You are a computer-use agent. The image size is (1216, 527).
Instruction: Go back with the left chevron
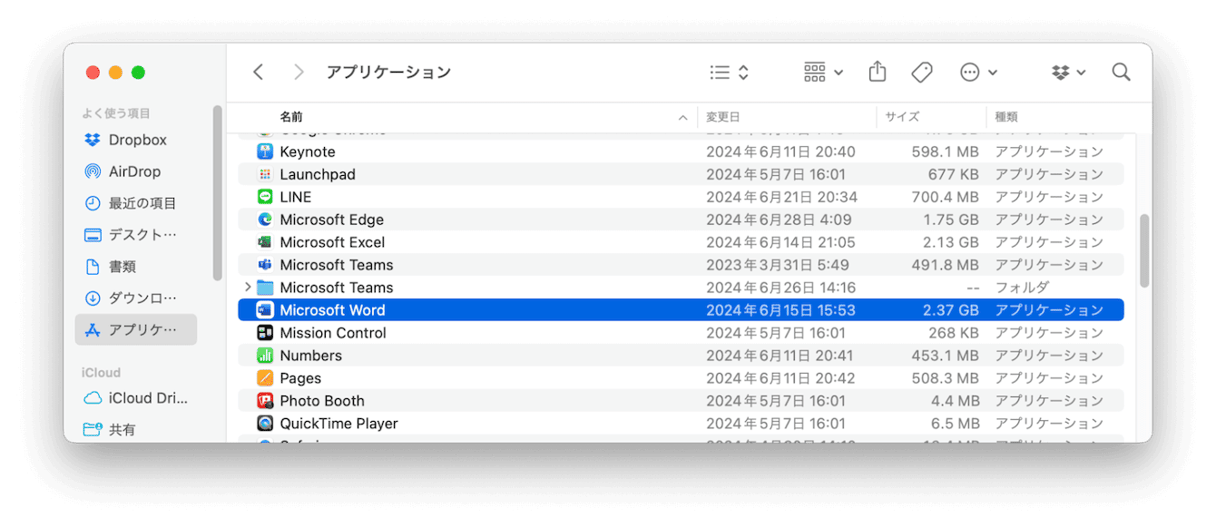pyautogui.click(x=258, y=72)
